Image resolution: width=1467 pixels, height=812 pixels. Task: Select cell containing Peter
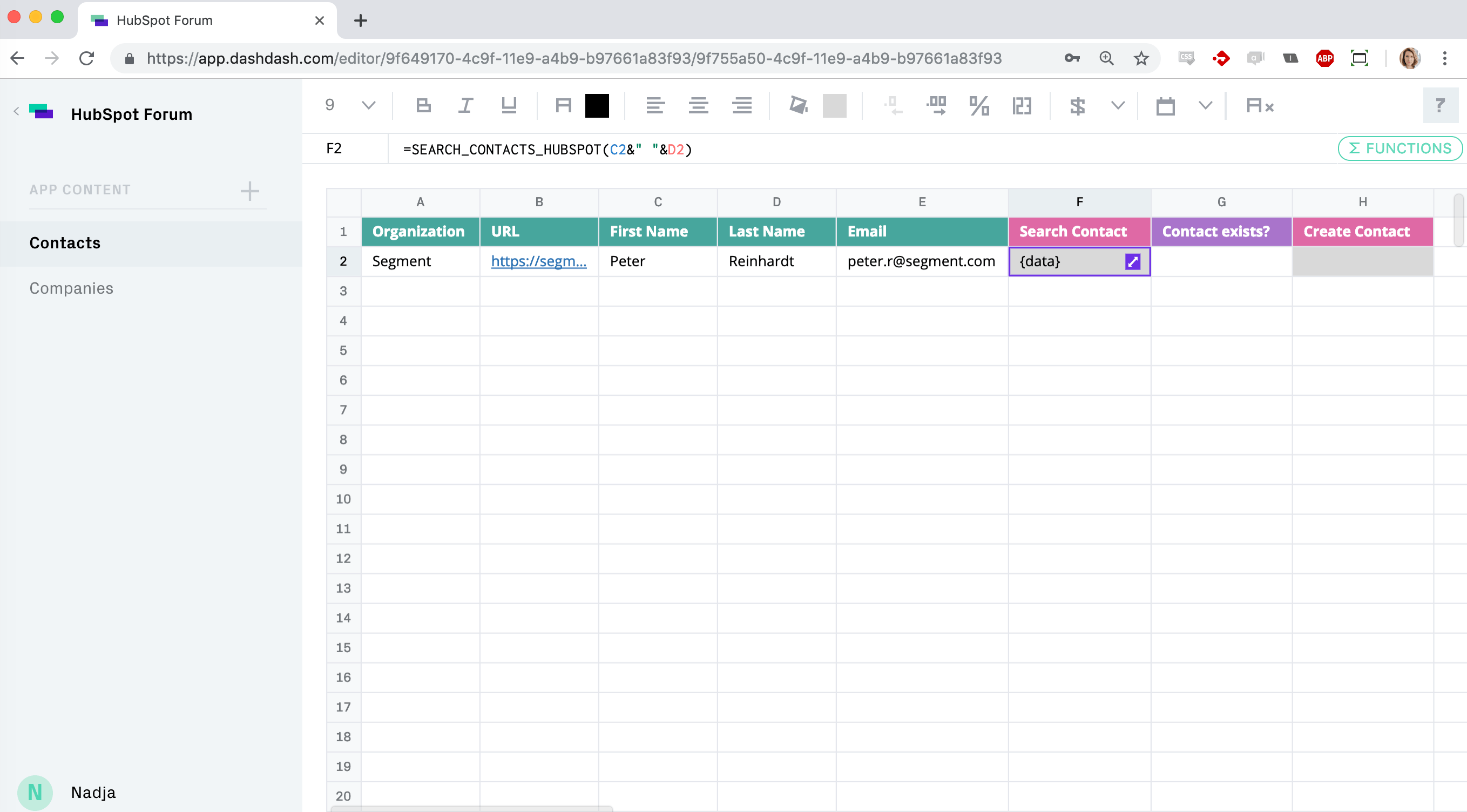click(658, 261)
